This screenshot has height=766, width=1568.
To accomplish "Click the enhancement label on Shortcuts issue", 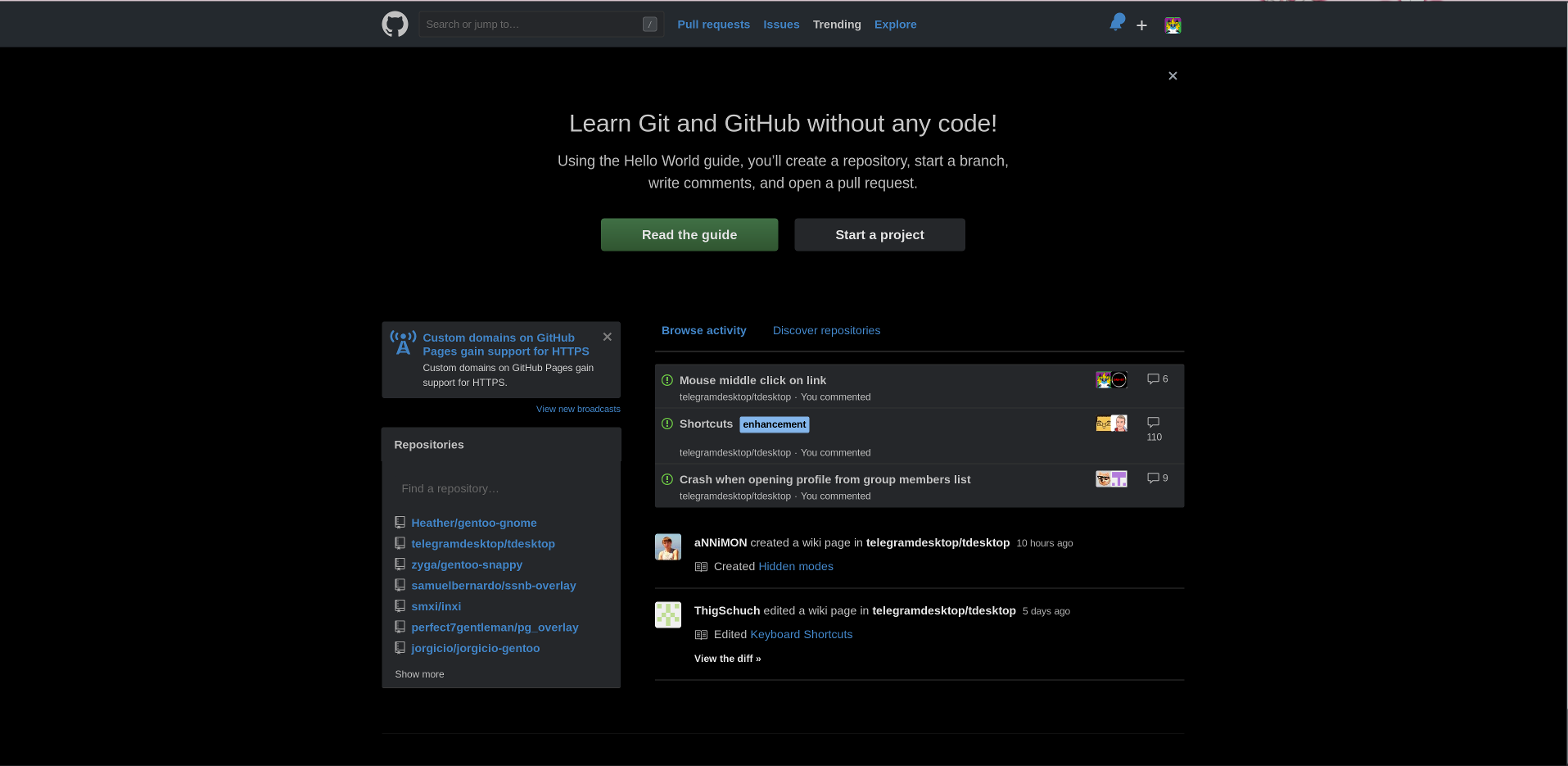I will [773, 424].
